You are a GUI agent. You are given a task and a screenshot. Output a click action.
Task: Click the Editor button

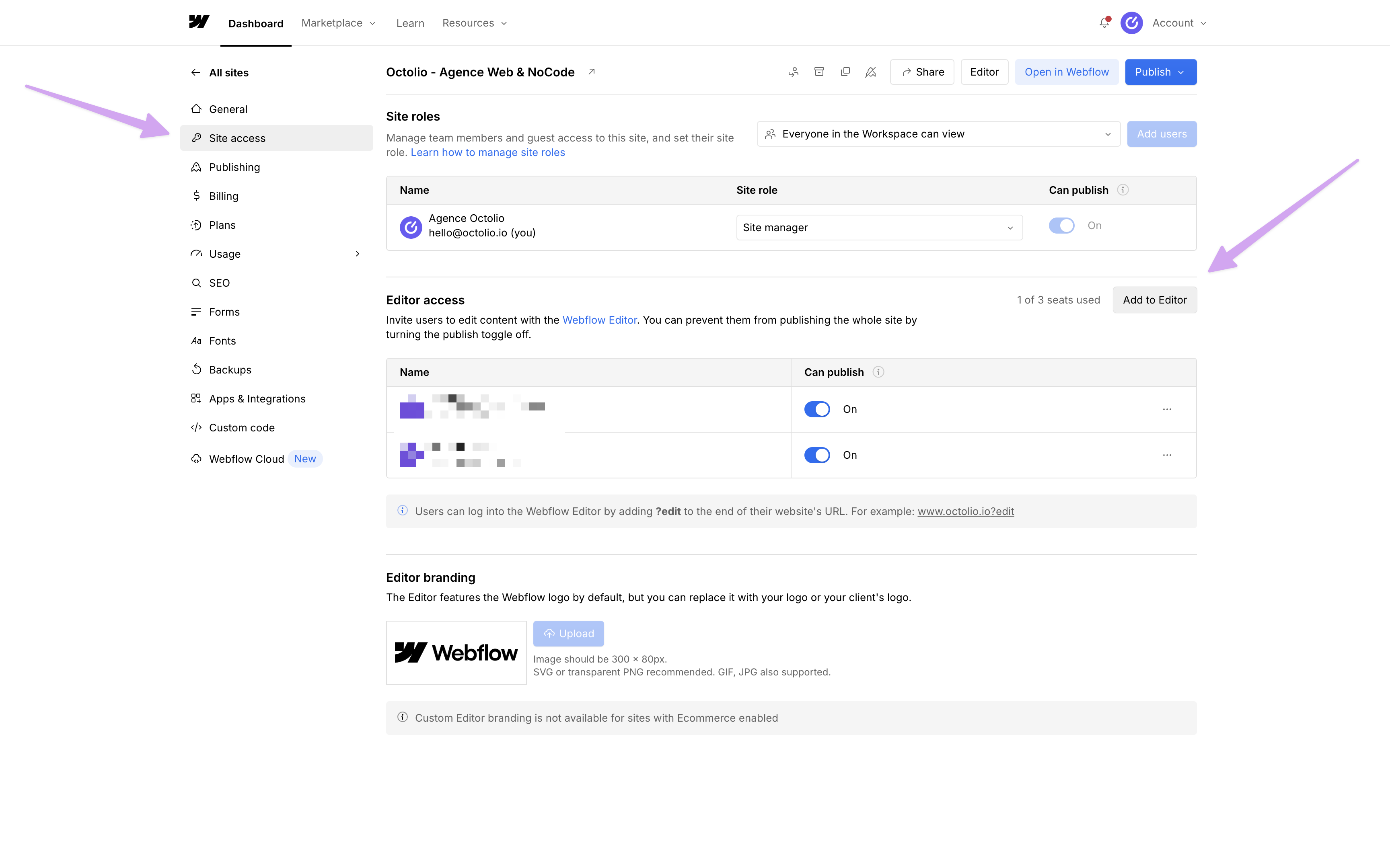coord(984,72)
